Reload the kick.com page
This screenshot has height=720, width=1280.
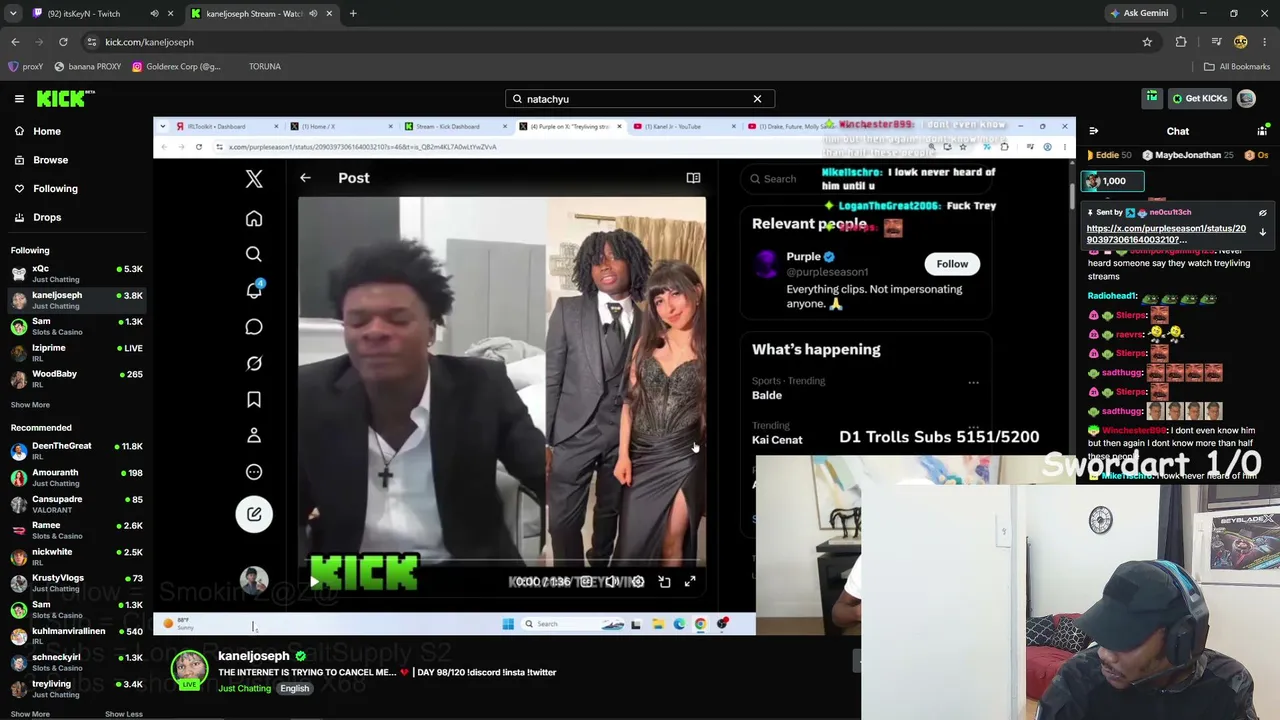[x=63, y=42]
